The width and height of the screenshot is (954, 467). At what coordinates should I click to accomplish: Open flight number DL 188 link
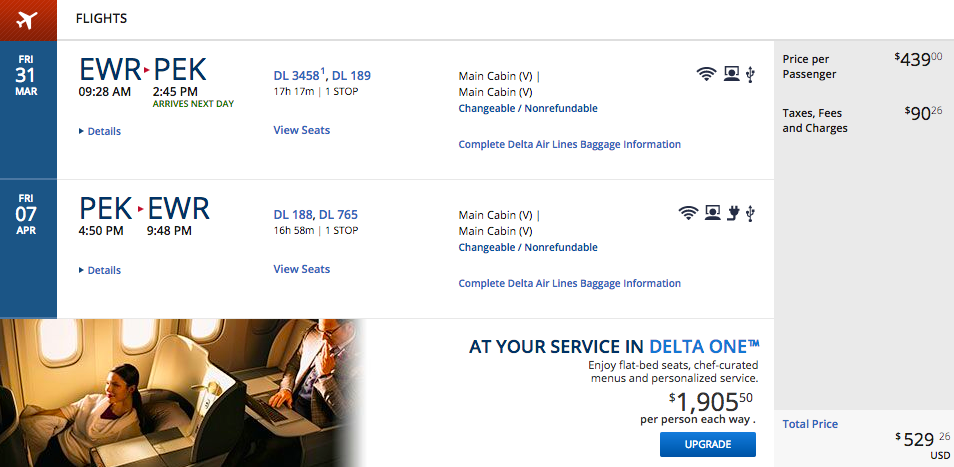[x=293, y=215]
